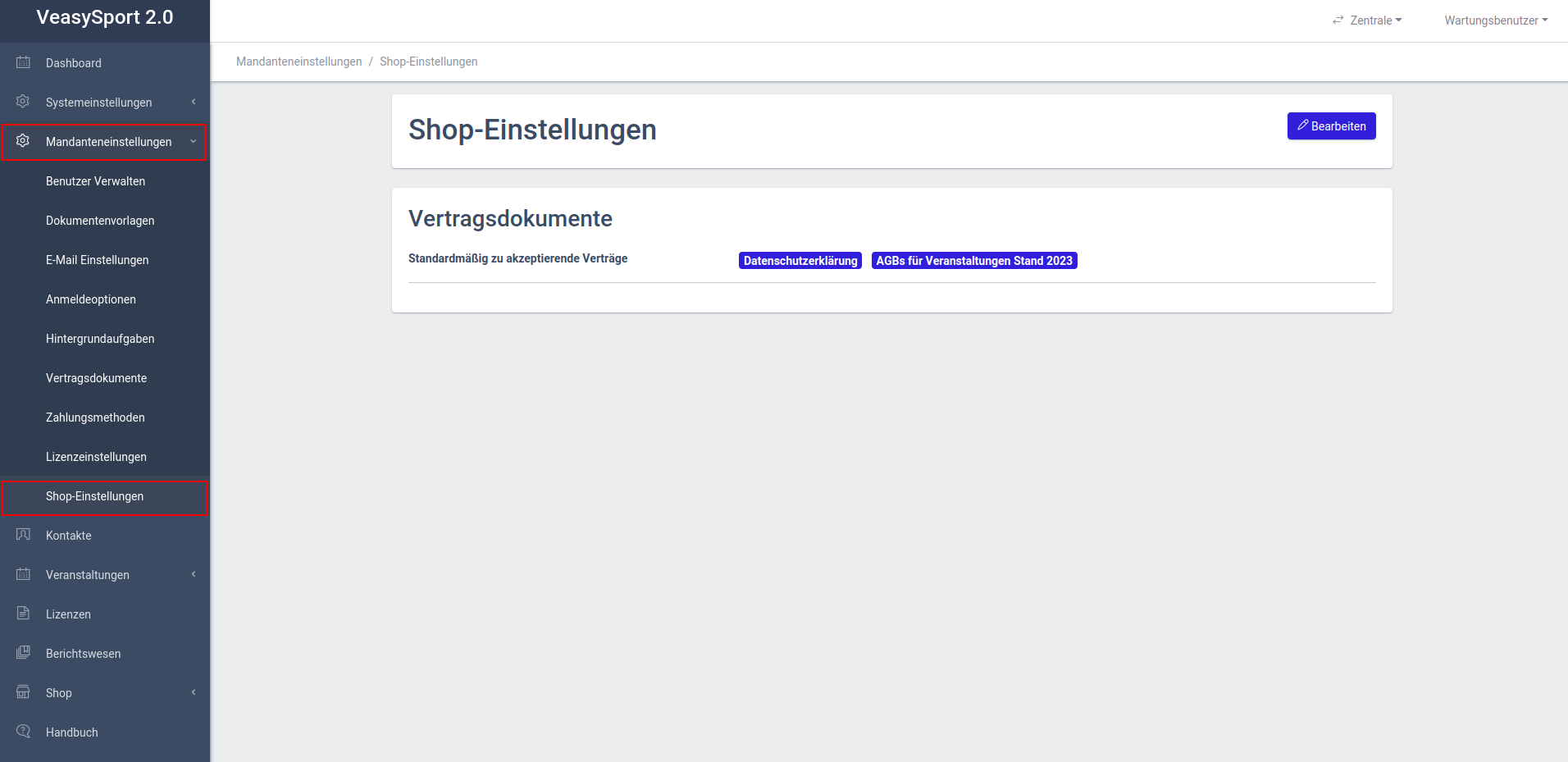The width and height of the screenshot is (1568, 762).
Task: Click the Datenschutzerklärung contract badge
Action: pos(800,261)
